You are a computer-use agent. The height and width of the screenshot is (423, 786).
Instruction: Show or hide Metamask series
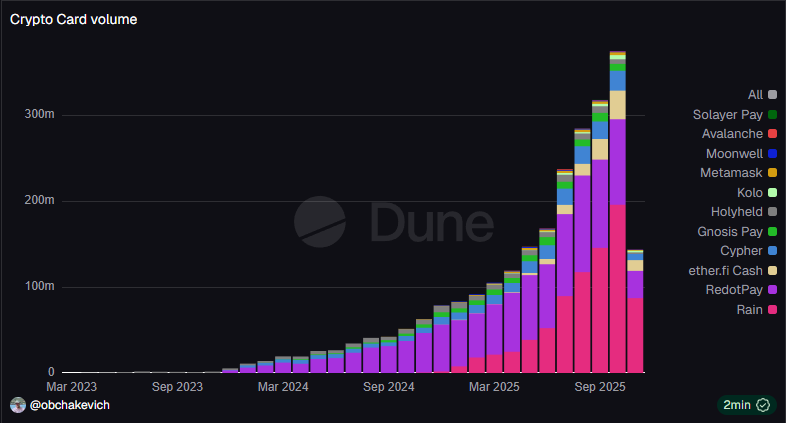(x=740, y=173)
